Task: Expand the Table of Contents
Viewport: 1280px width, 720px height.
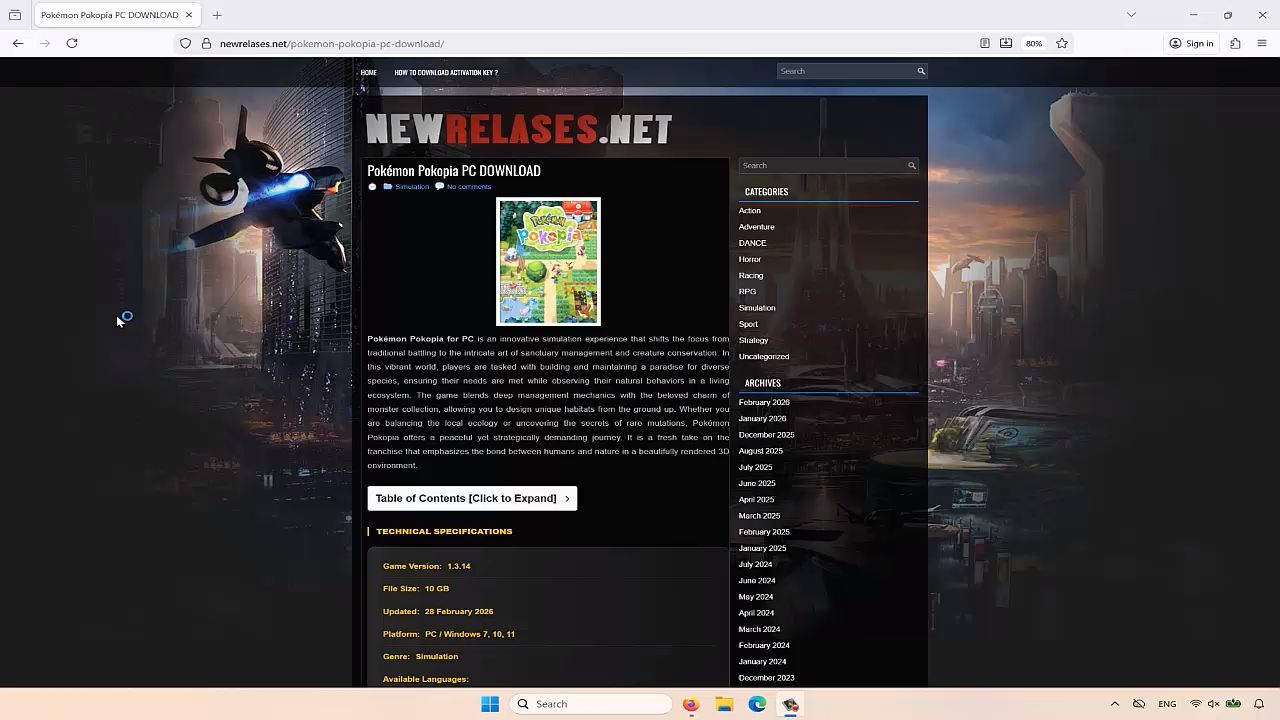Action: 472,498
